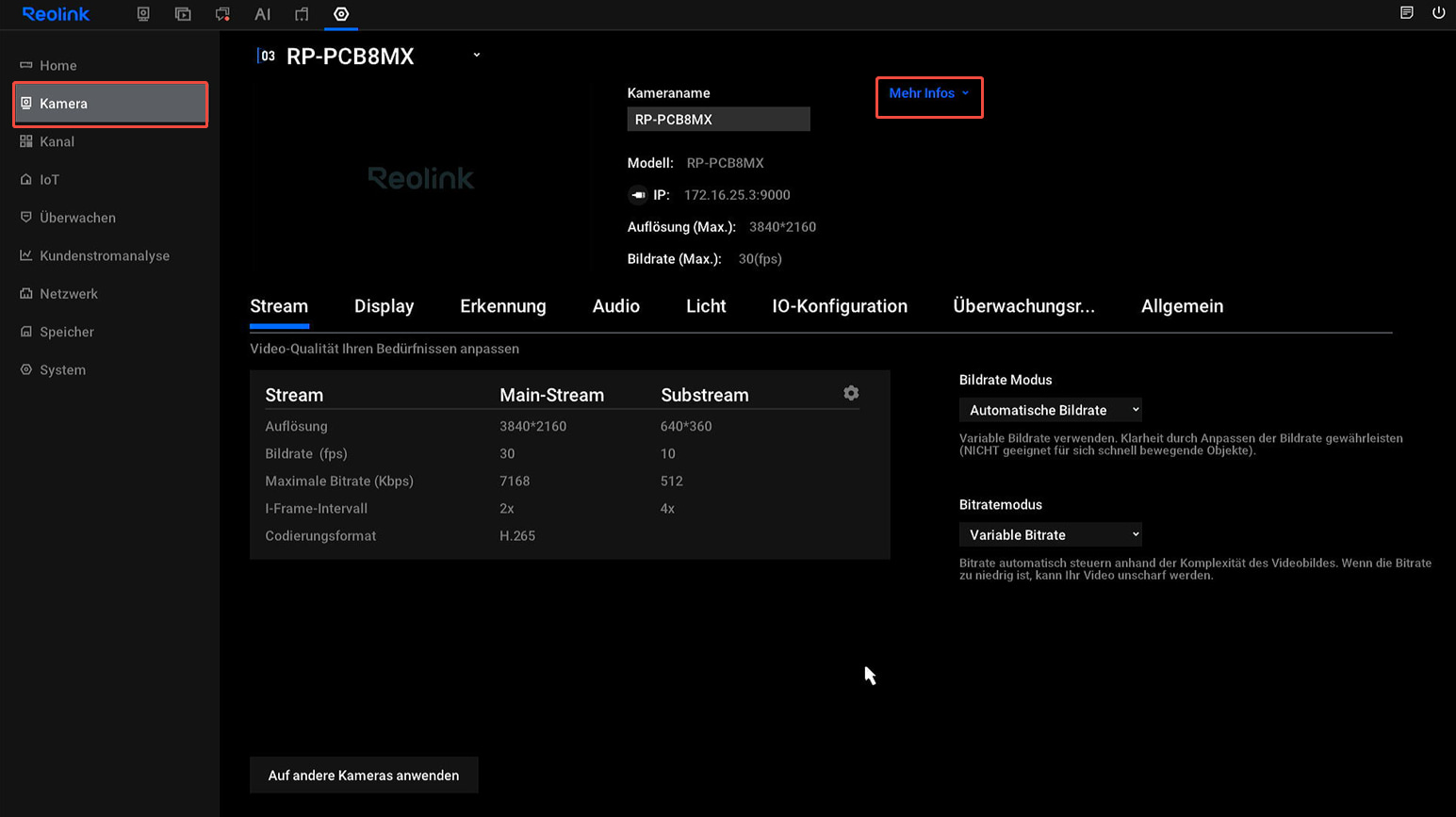Click Main-Stream bitrate value 7168
The width and height of the screenshot is (1456, 817).
(x=515, y=481)
